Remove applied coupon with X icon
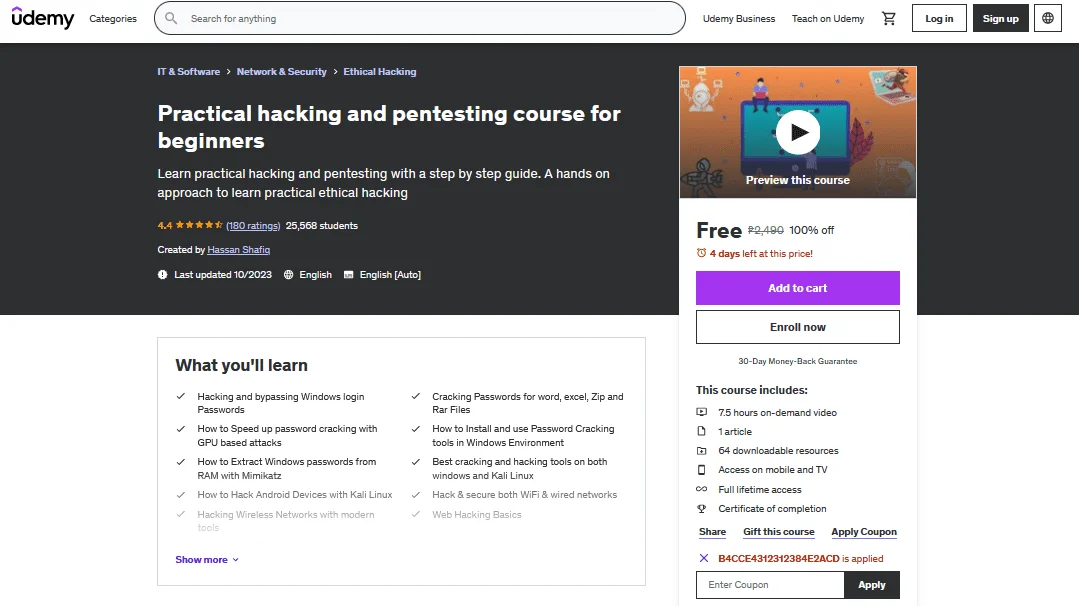The height and width of the screenshot is (606, 1079). 703,559
